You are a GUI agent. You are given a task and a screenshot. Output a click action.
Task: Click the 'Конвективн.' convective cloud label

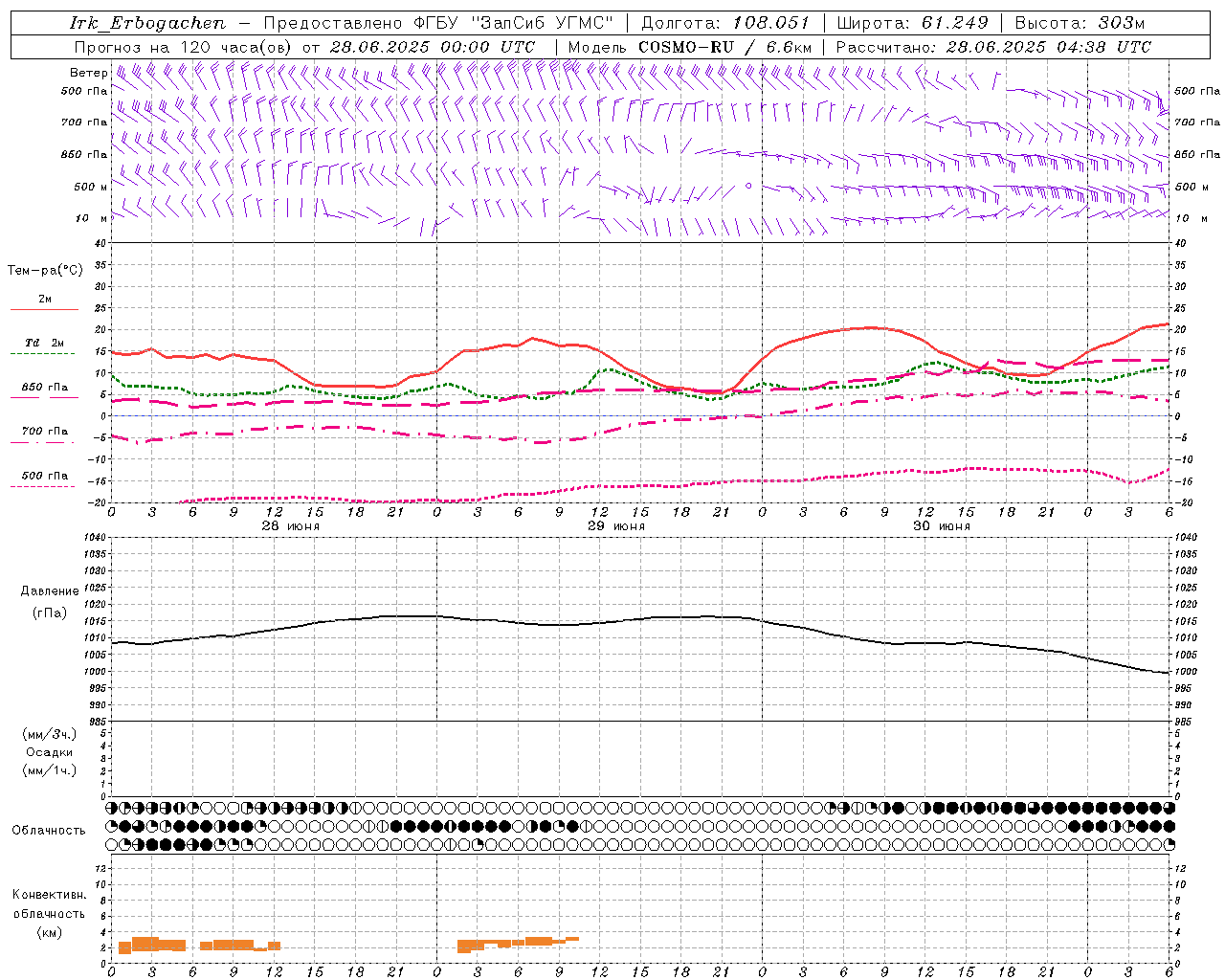(49, 895)
